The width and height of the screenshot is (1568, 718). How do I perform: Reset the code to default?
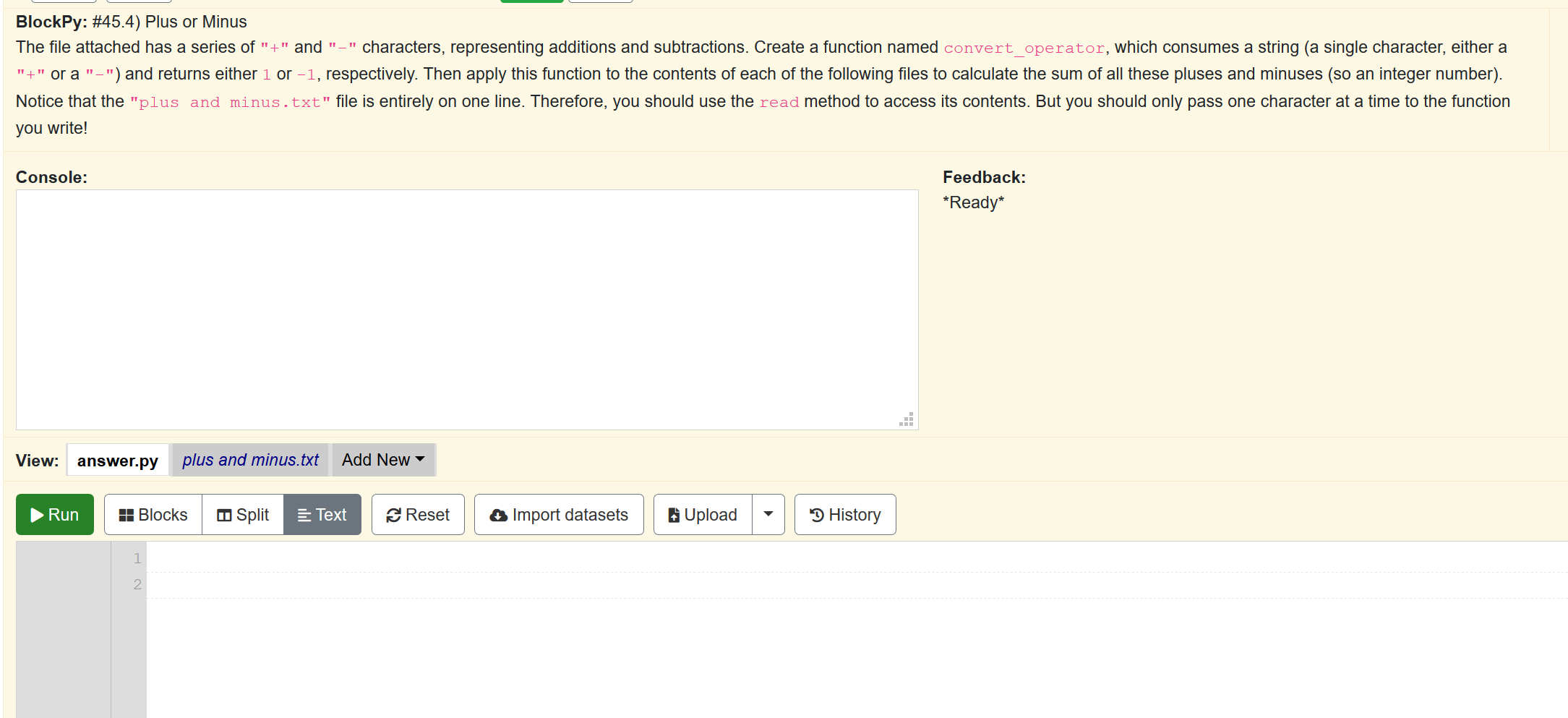pos(418,514)
